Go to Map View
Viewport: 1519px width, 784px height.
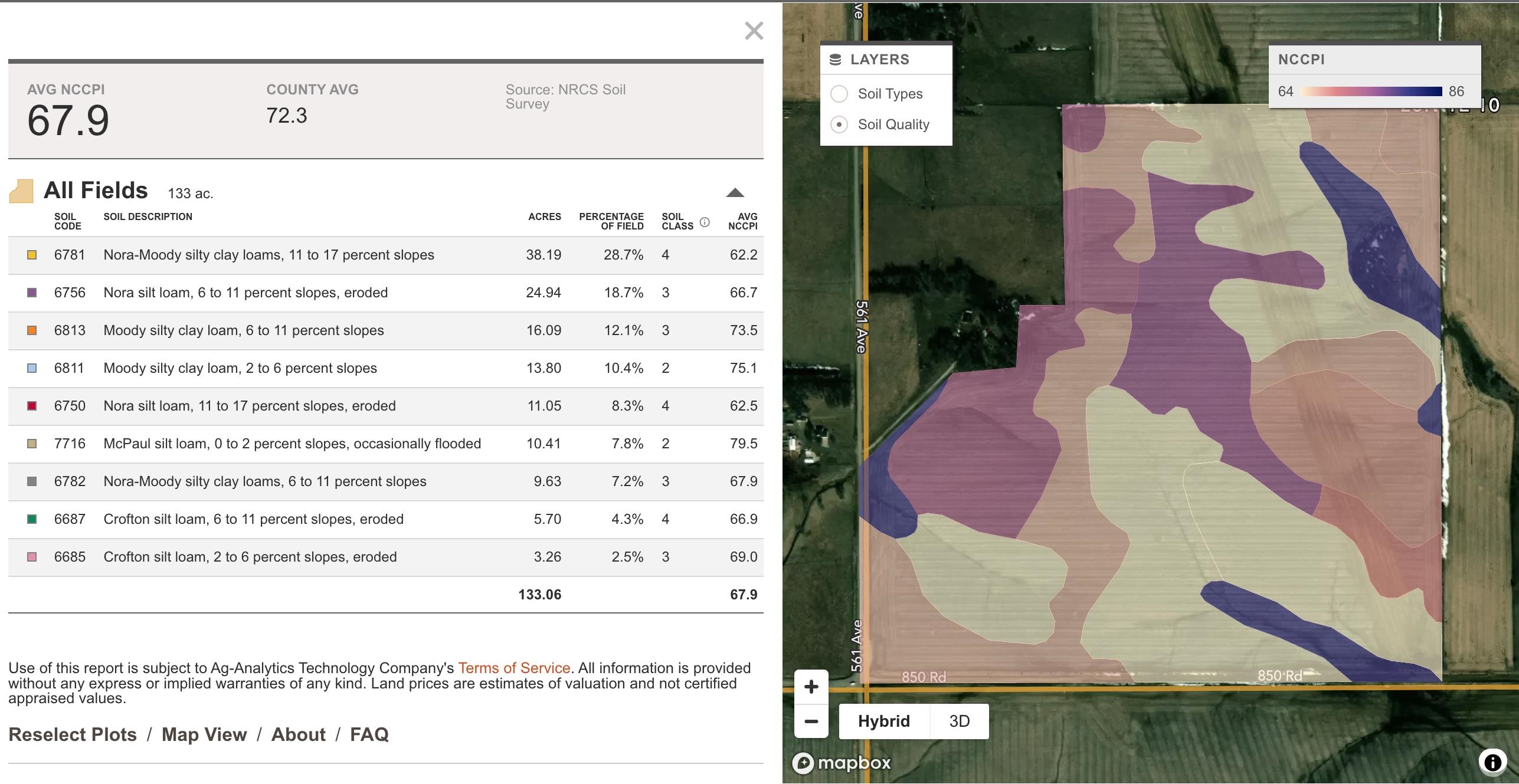pyautogui.click(x=204, y=734)
